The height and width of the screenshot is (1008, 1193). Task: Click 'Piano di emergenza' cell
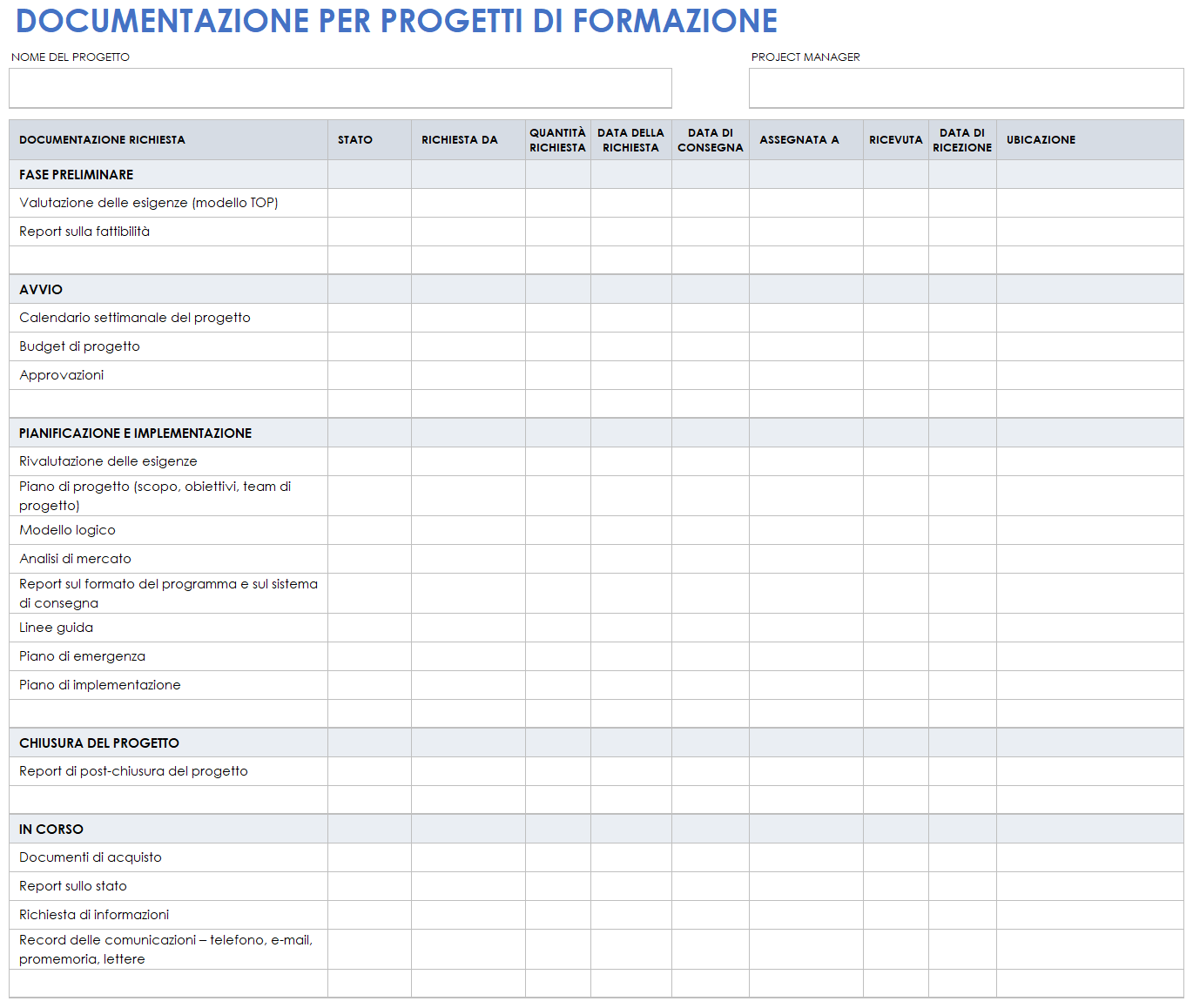tap(169, 656)
